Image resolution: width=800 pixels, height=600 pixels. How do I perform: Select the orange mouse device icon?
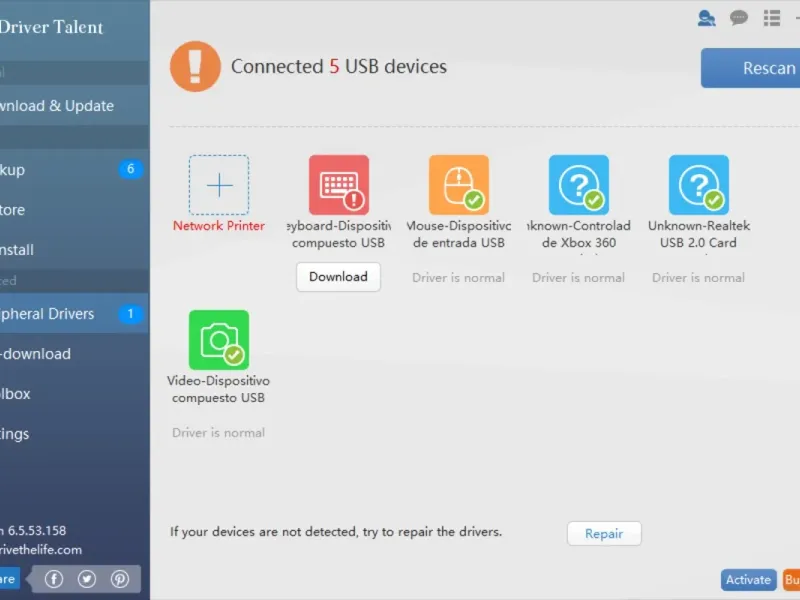pos(459,185)
